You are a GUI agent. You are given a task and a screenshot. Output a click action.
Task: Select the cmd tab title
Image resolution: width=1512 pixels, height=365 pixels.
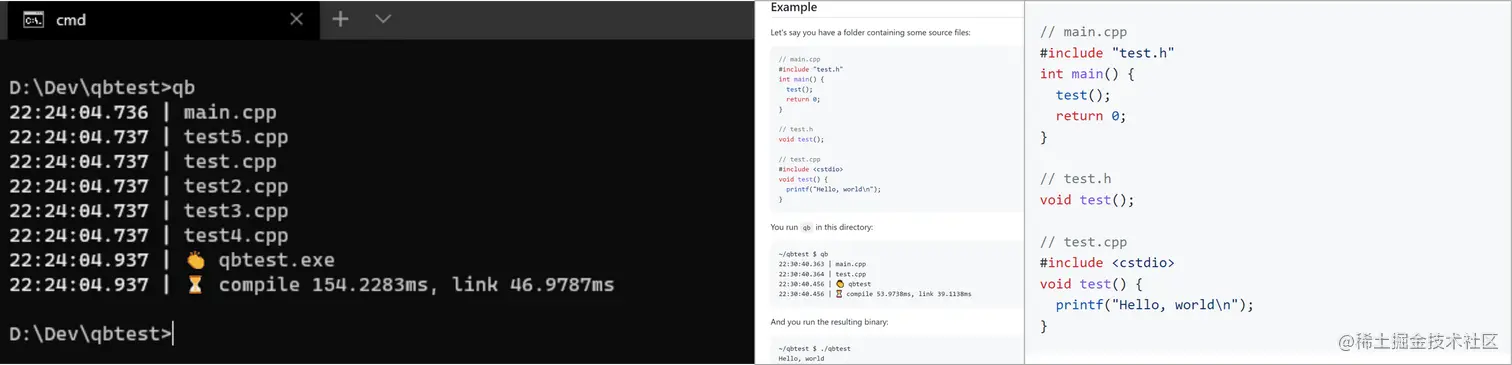(70, 20)
